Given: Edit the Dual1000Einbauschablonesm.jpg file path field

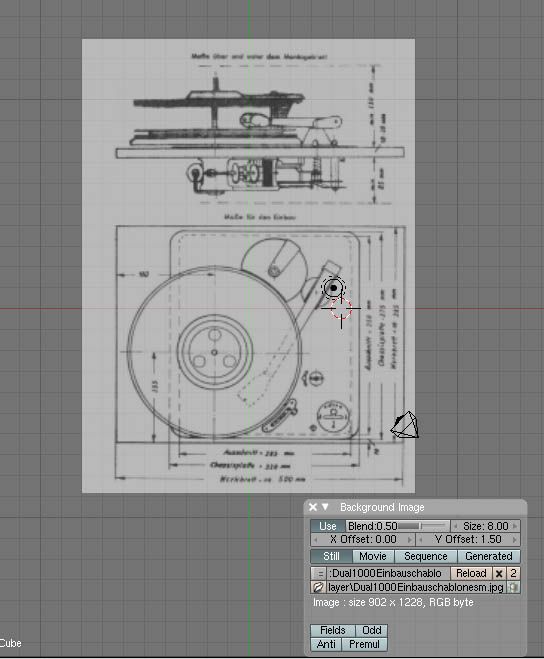Looking at the screenshot, I should [x=416, y=587].
